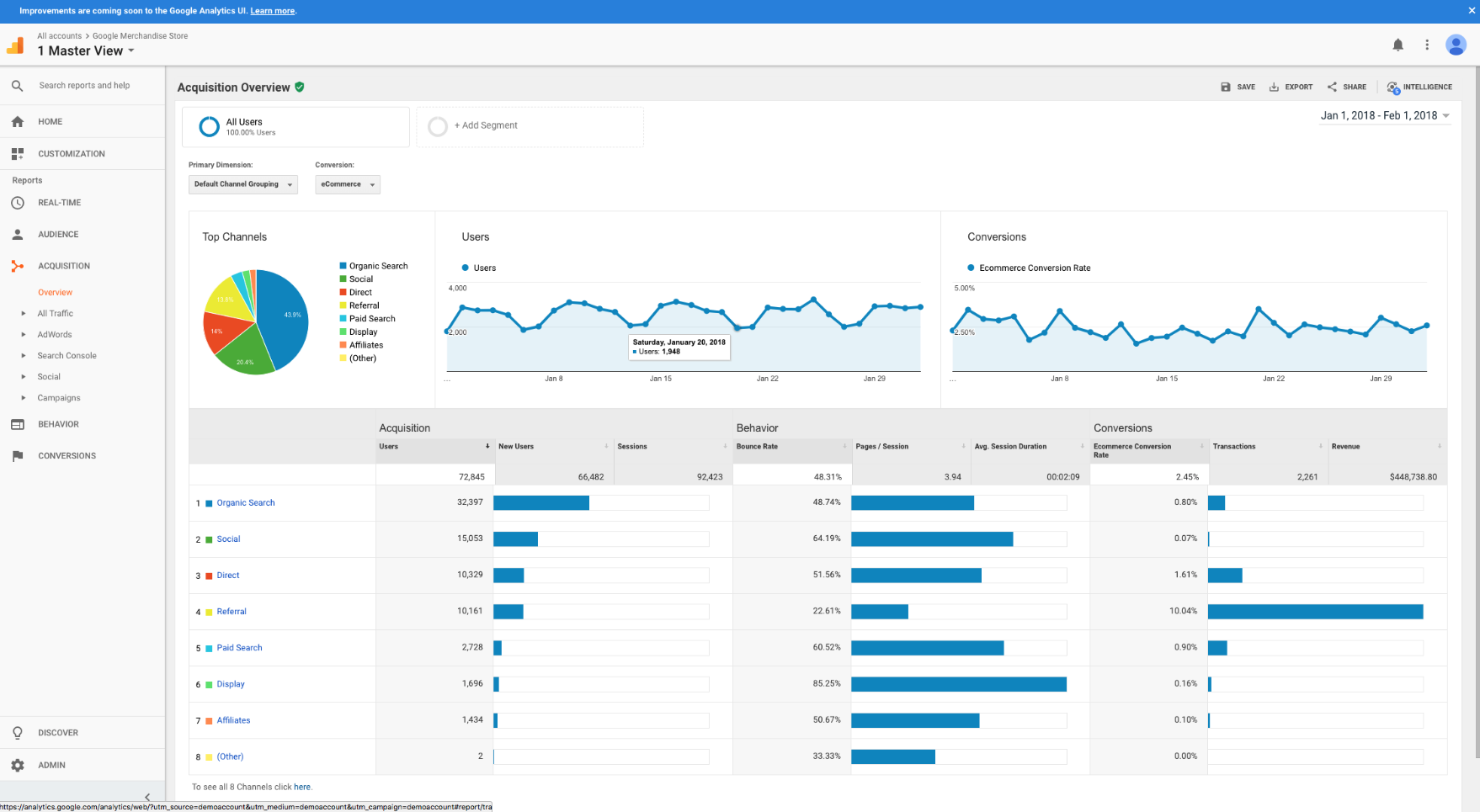The height and width of the screenshot is (812, 1480).
Task: Click the user account avatar
Action: 1456,45
